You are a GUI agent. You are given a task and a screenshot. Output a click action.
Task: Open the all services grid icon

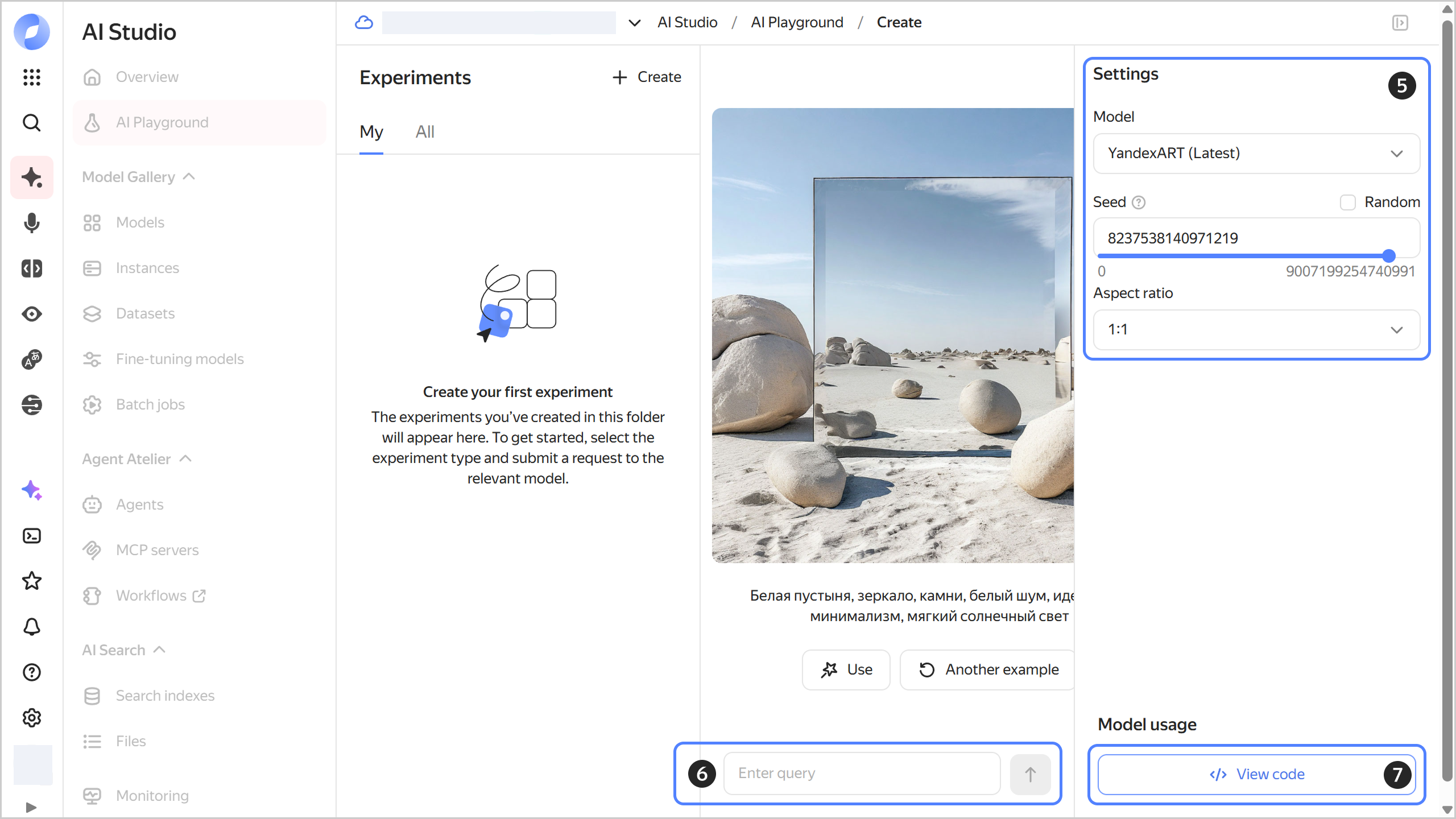32,77
